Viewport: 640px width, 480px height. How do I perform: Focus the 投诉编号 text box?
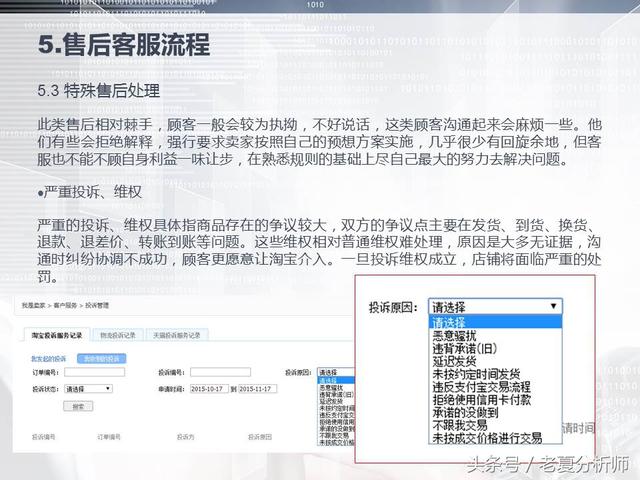click(220, 372)
